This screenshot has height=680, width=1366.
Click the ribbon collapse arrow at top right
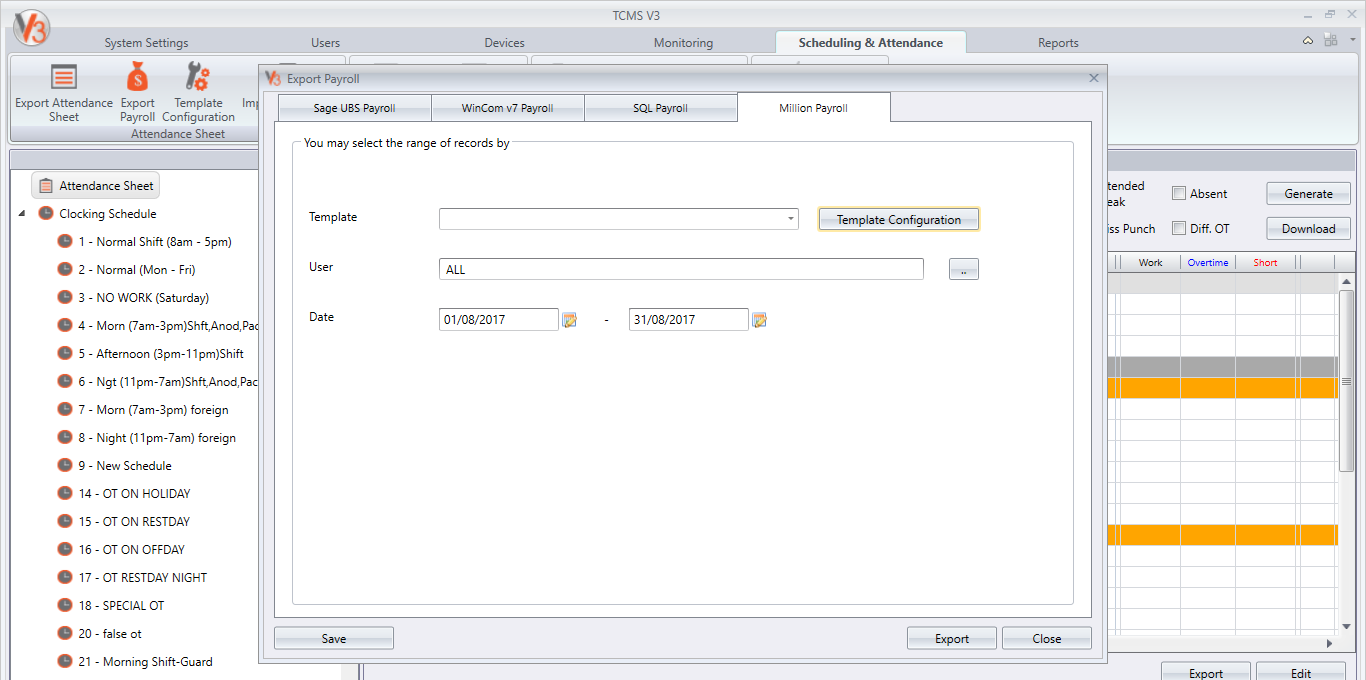tap(1308, 40)
